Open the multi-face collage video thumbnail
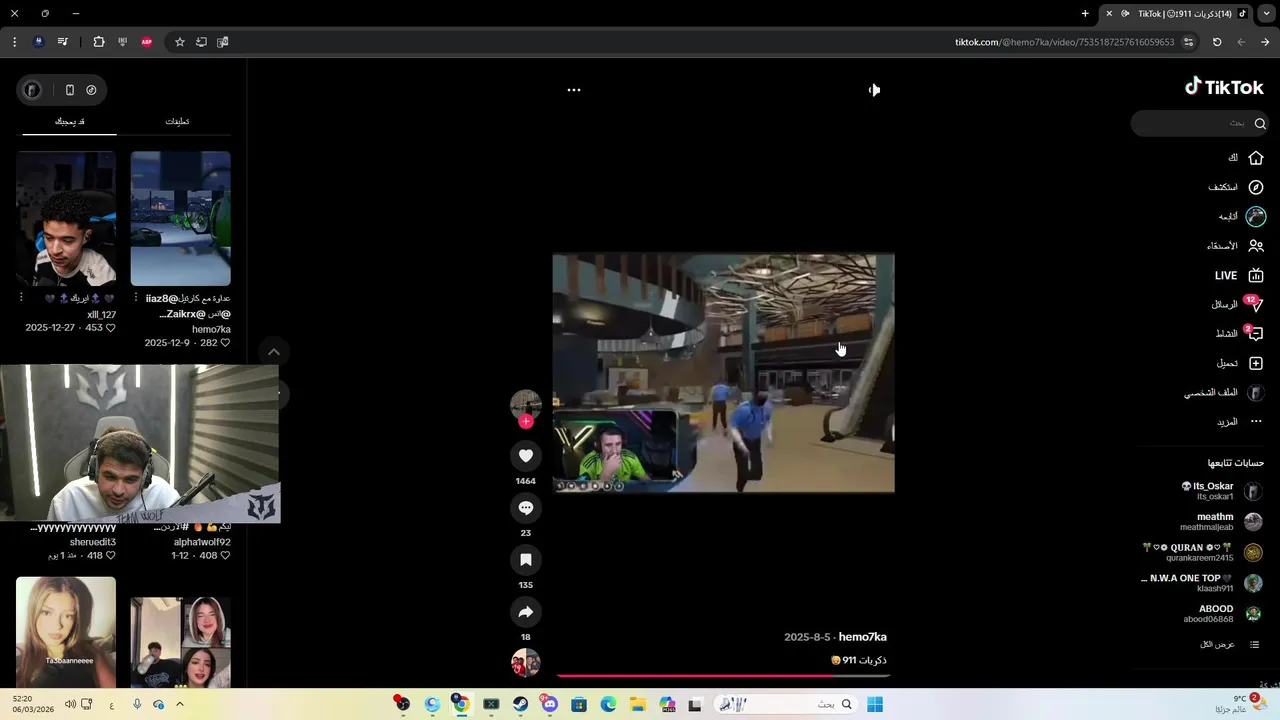Screen dimensions: 1280x720 (180, 642)
